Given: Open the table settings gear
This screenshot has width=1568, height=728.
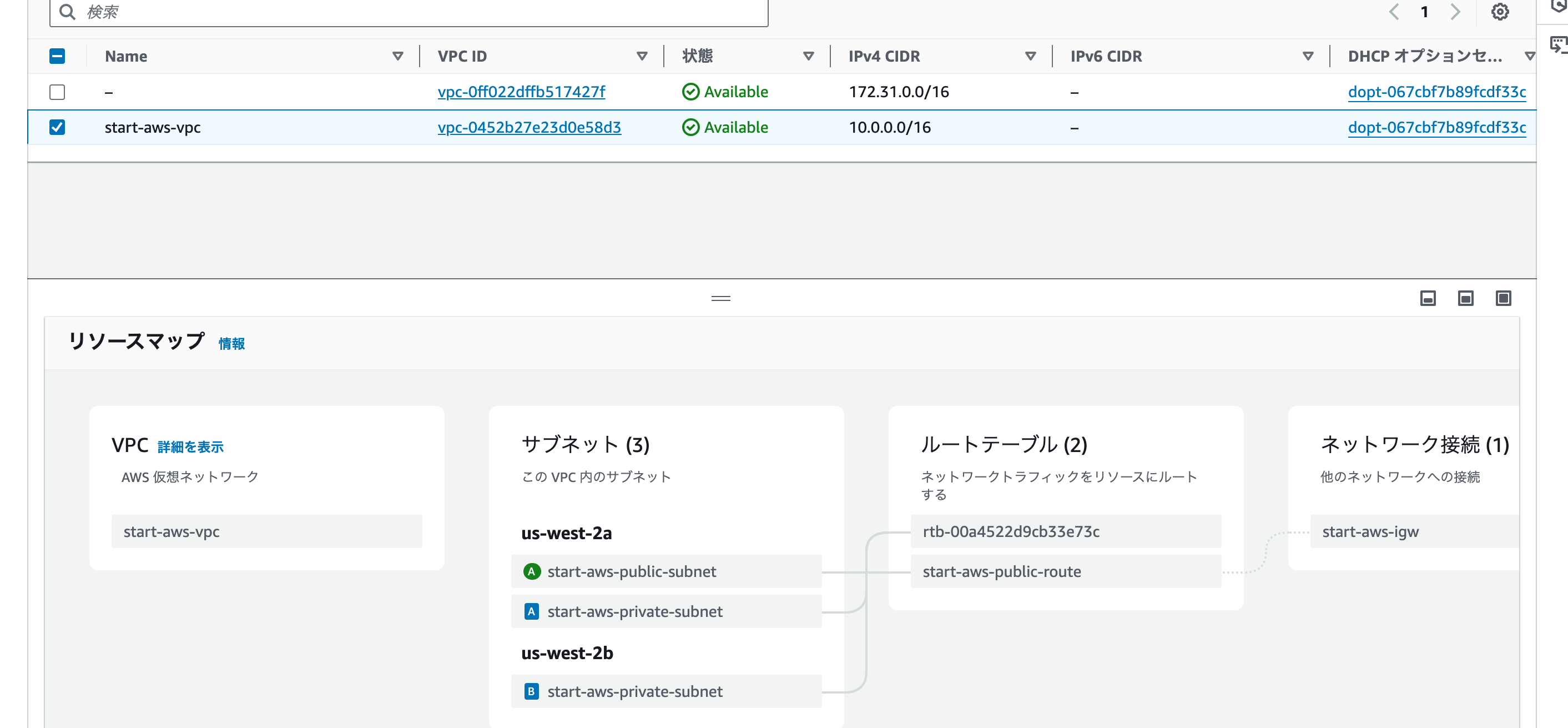Looking at the screenshot, I should click(x=1500, y=12).
